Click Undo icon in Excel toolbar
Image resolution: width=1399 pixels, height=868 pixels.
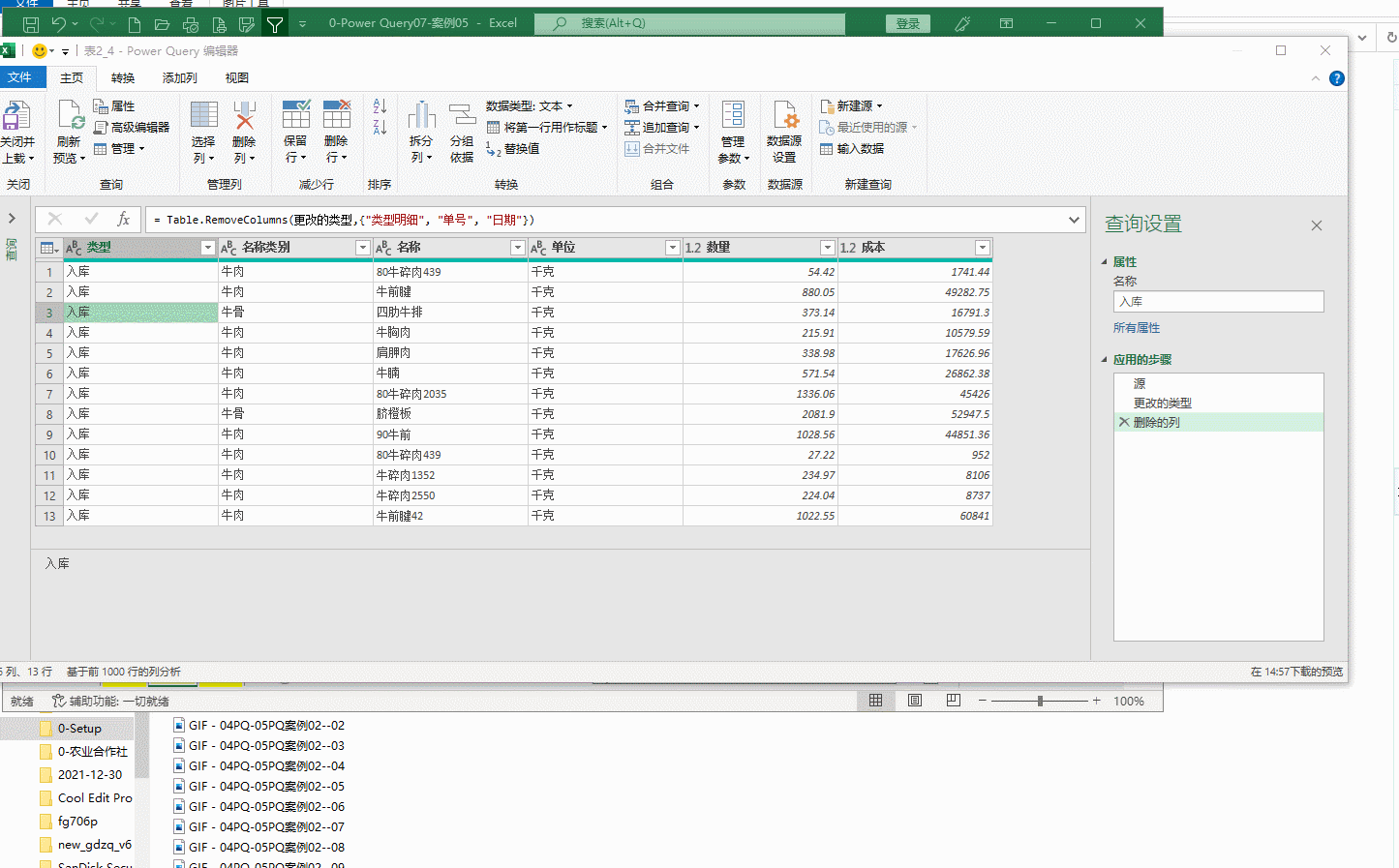coord(59,23)
